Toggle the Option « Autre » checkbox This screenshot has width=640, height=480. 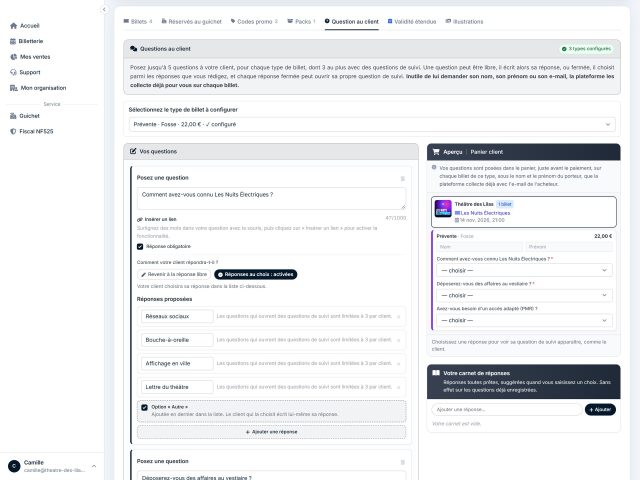[x=144, y=407]
